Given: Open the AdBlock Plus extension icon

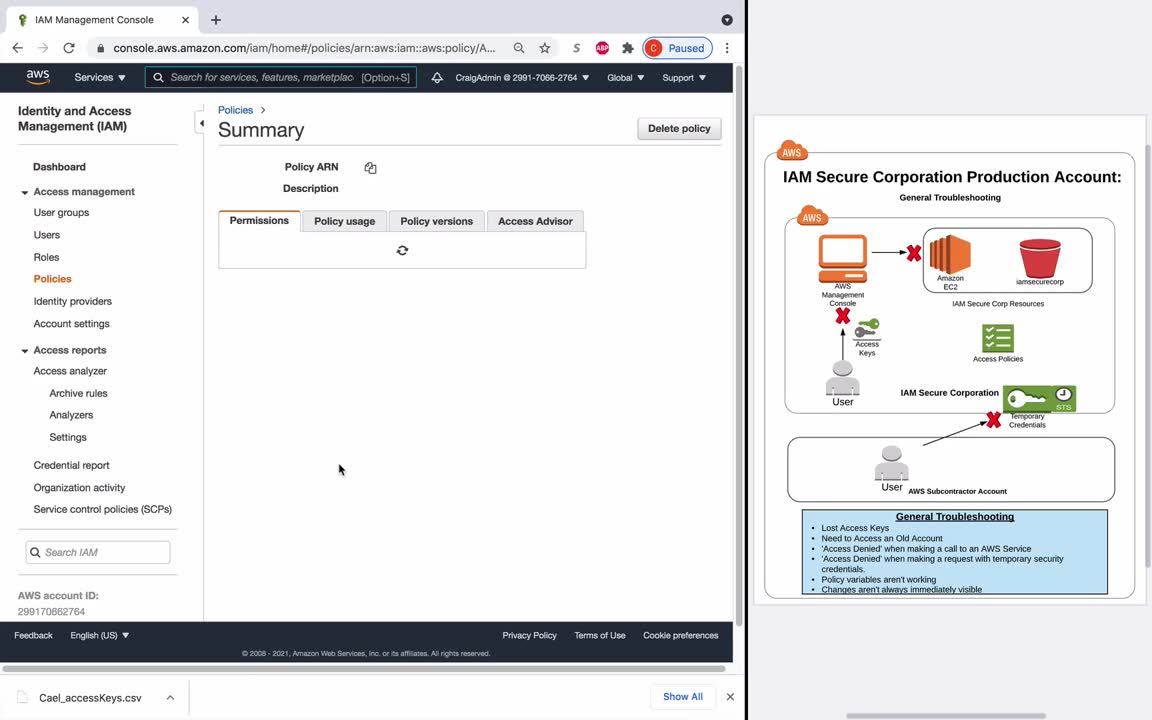Looking at the screenshot, I should (602, 48).
